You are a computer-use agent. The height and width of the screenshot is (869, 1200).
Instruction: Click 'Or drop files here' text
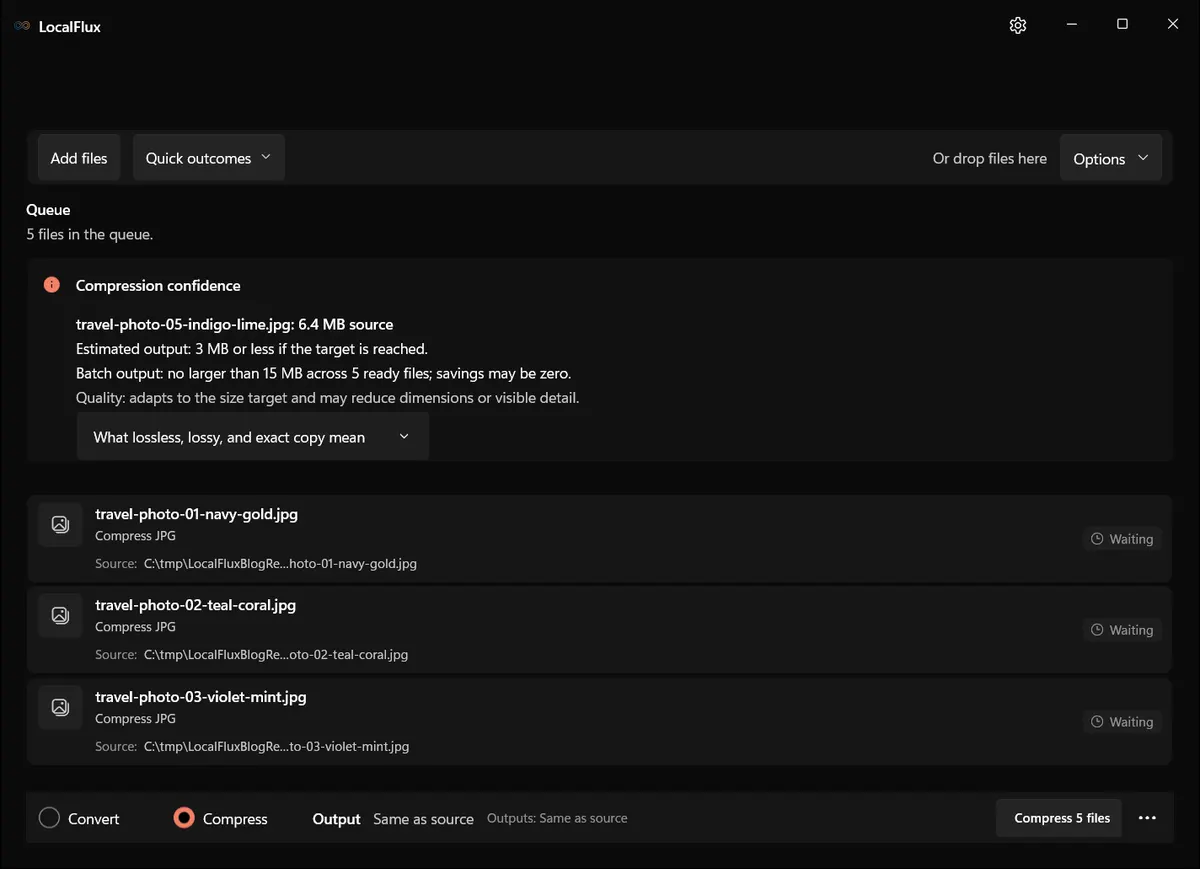[x=990, y=158]
